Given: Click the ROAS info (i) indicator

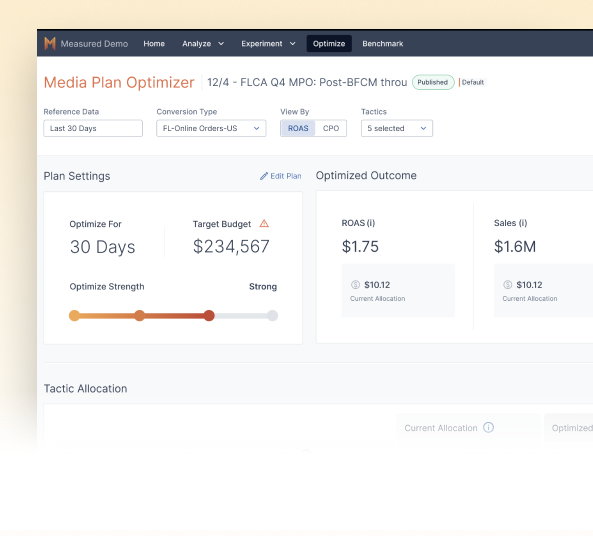Looking at the screenshot, I should 371,223.
